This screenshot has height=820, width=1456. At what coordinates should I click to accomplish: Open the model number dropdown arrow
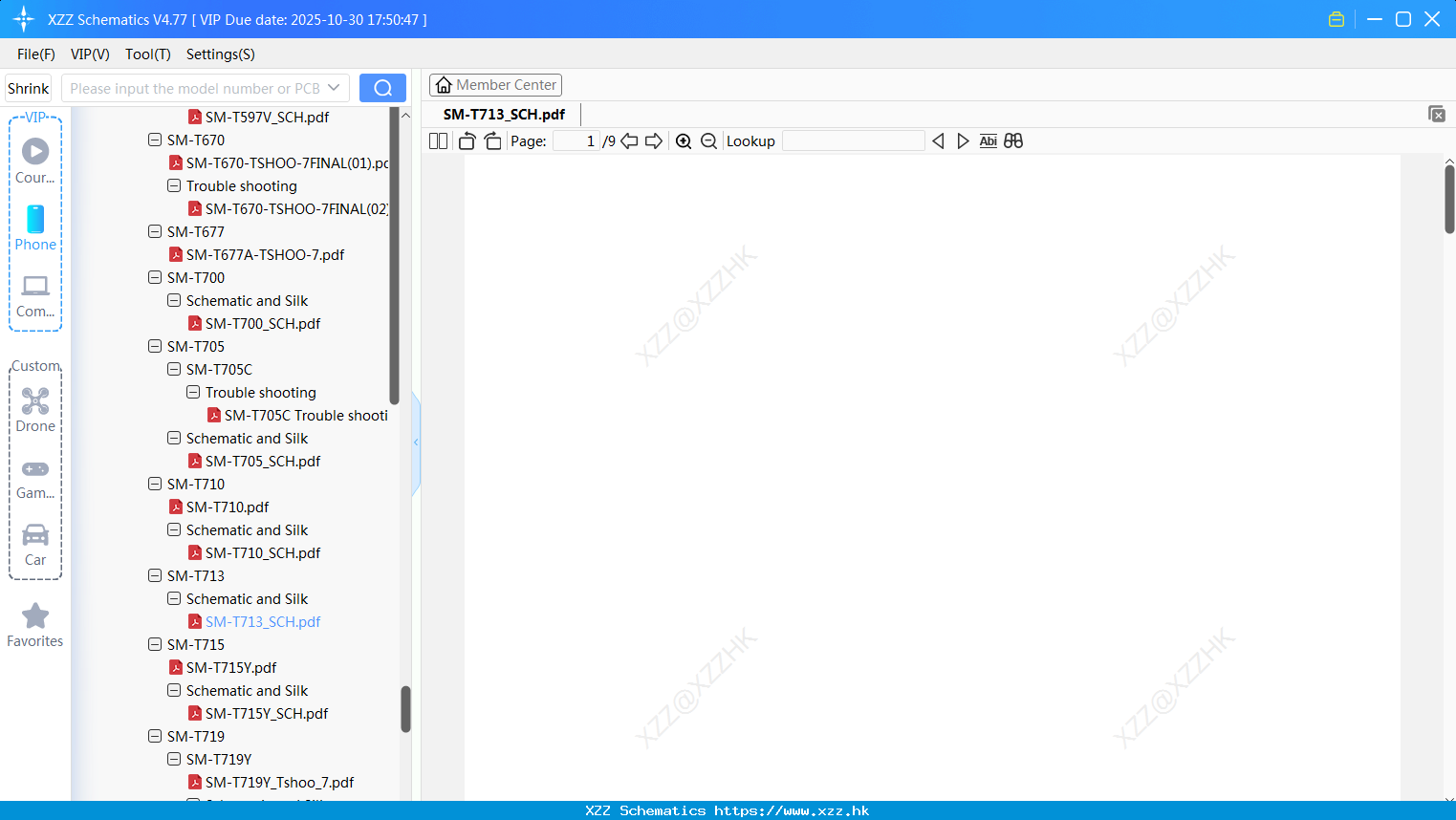tap(334, 88)
